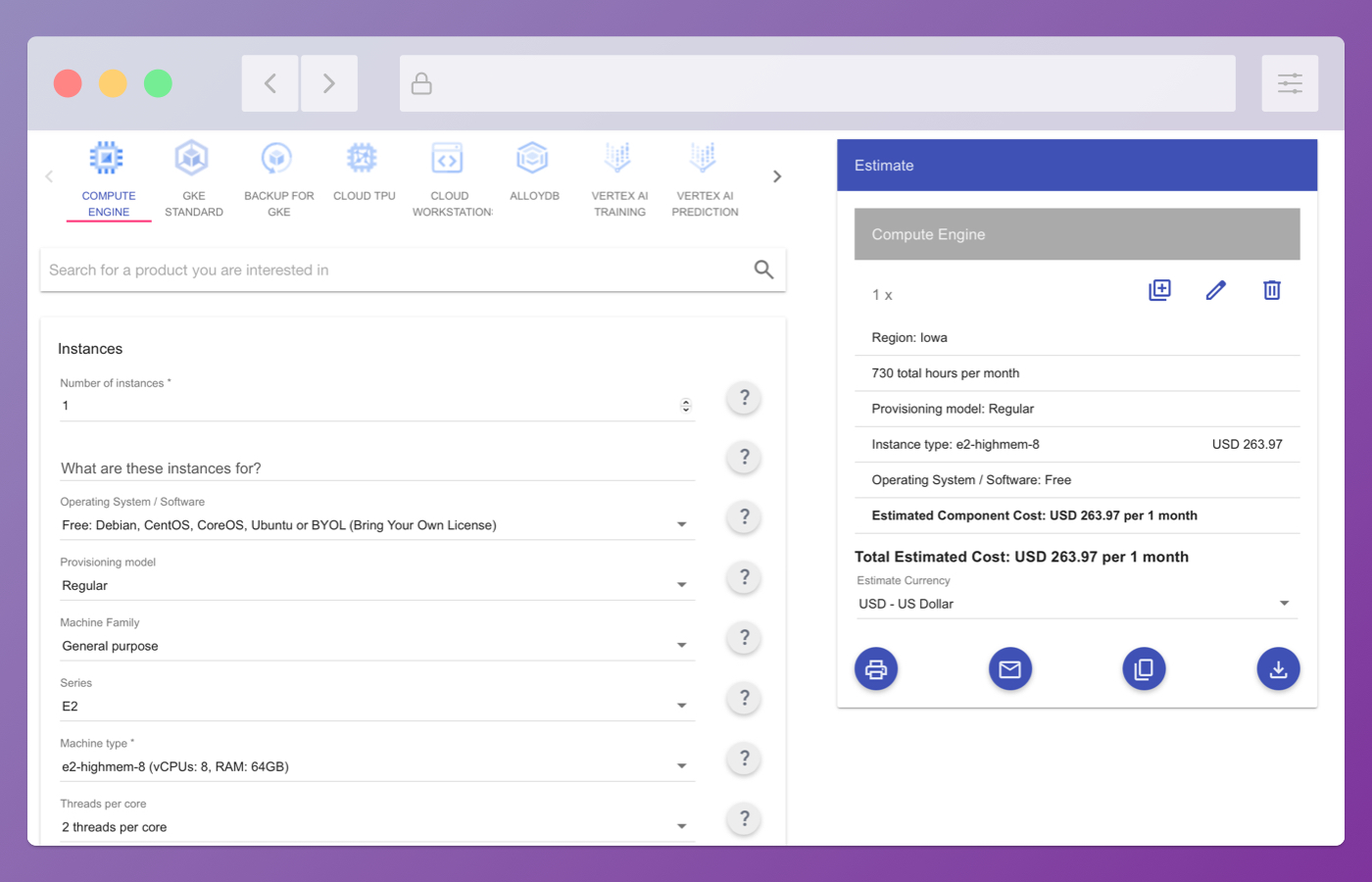Edit the Compute Engine estimate with pencil
Image resolution: width=1372 pixels, height=882 pixels.
pyautogui.click(x=1216, y=290)
